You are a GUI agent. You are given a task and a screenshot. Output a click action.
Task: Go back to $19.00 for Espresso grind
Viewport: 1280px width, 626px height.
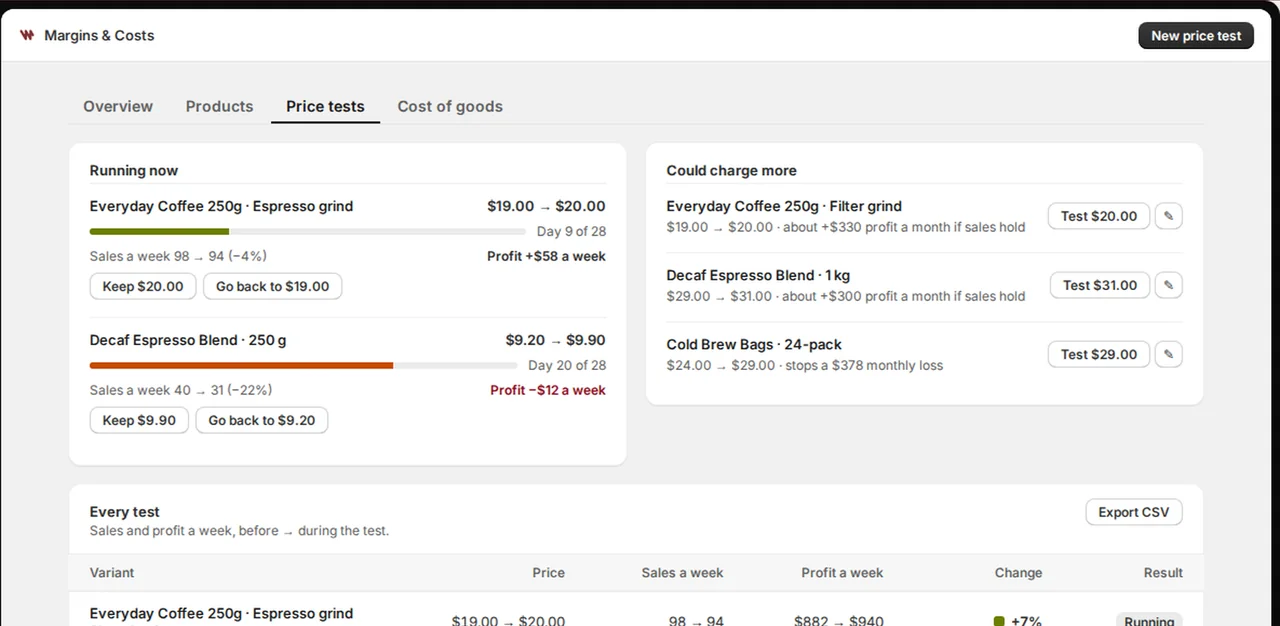point(273,286)
